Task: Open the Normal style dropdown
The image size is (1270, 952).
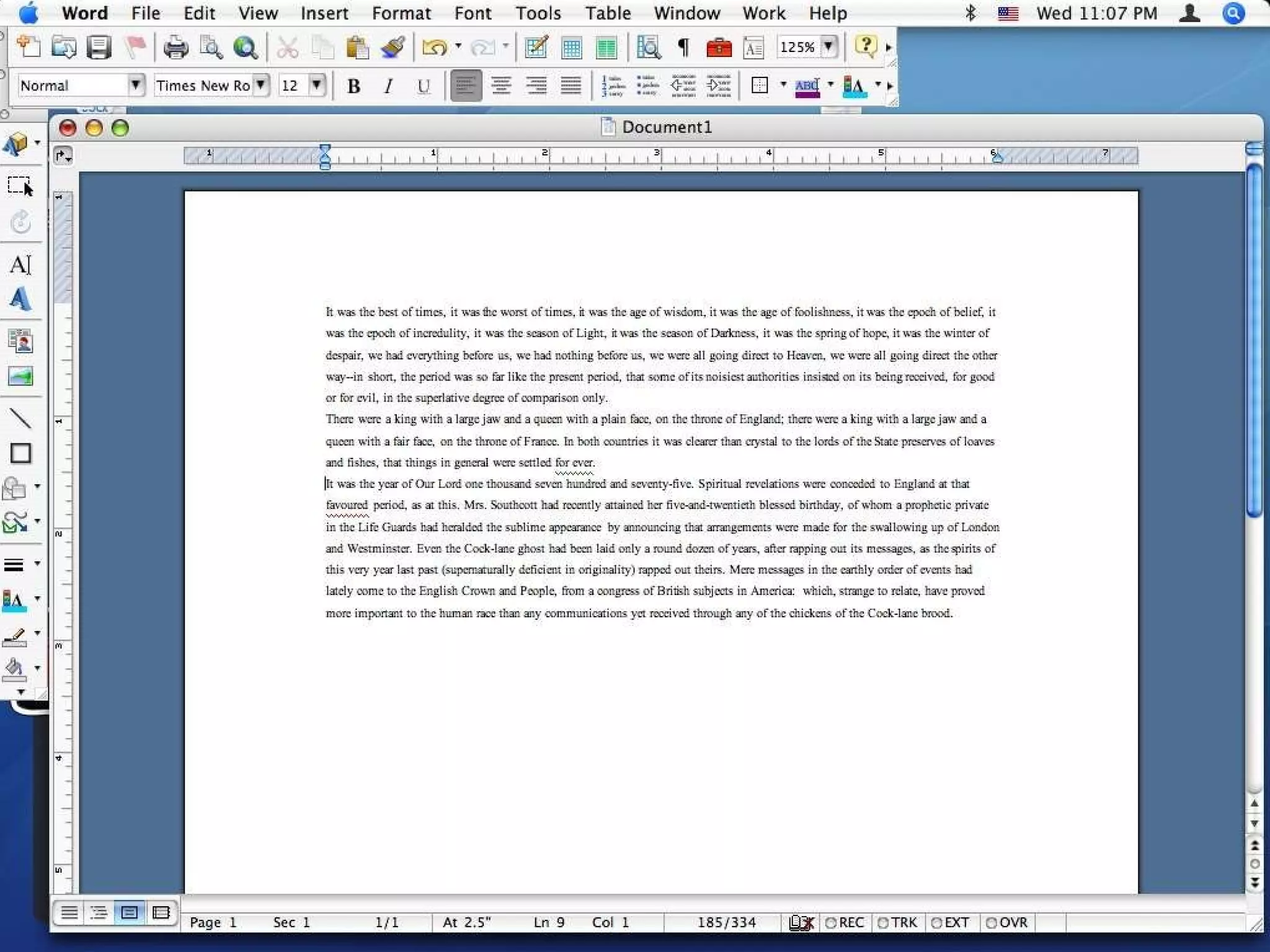Action: pyautogui.click(x=135, y=85)
